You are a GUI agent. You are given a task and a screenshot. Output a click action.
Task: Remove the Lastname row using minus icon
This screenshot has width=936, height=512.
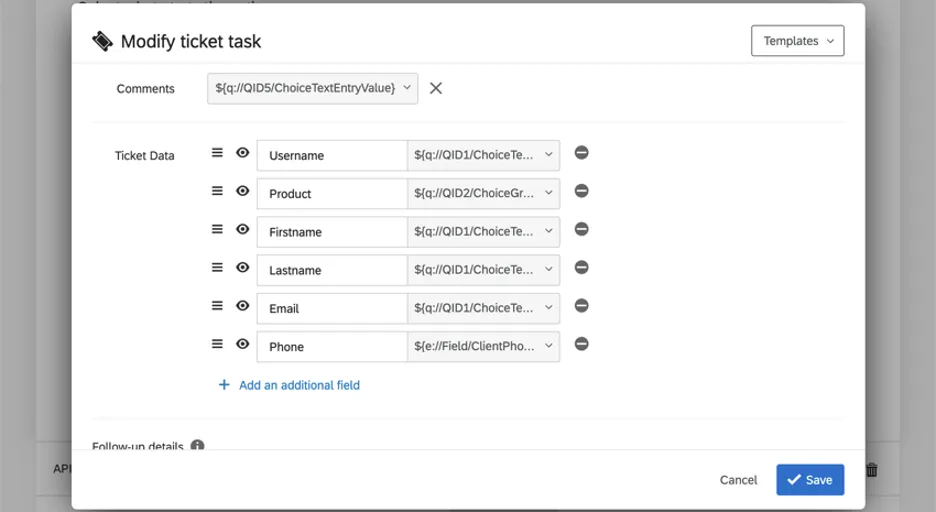click(581, 268)
